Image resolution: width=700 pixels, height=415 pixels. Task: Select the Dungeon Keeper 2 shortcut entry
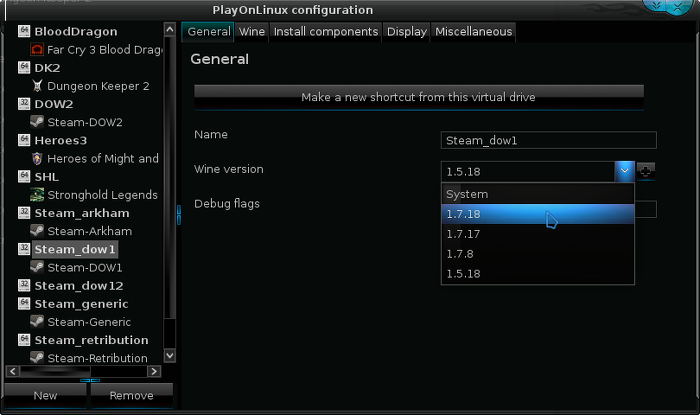(98, 86)
